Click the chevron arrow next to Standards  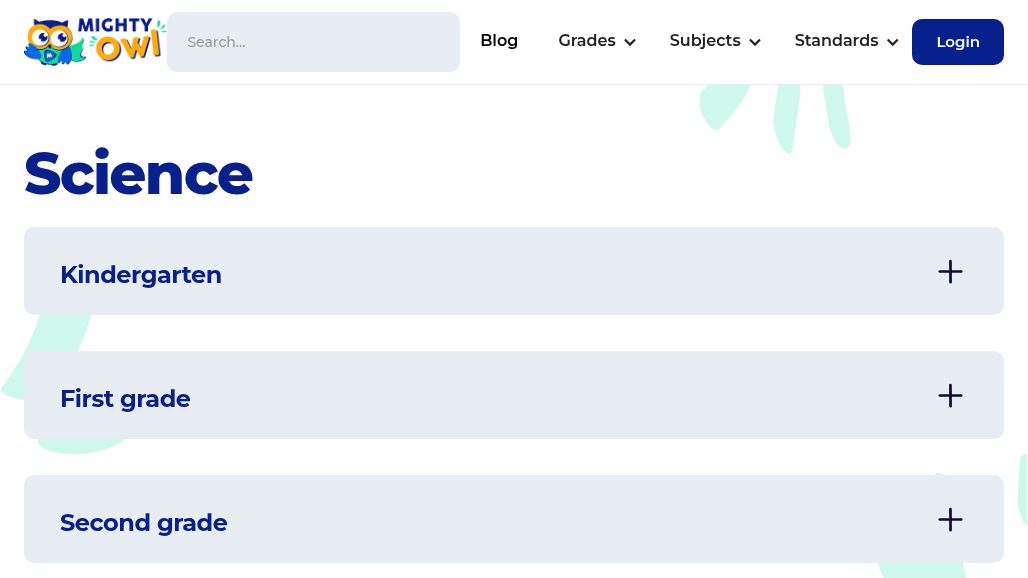click(892, 42)
